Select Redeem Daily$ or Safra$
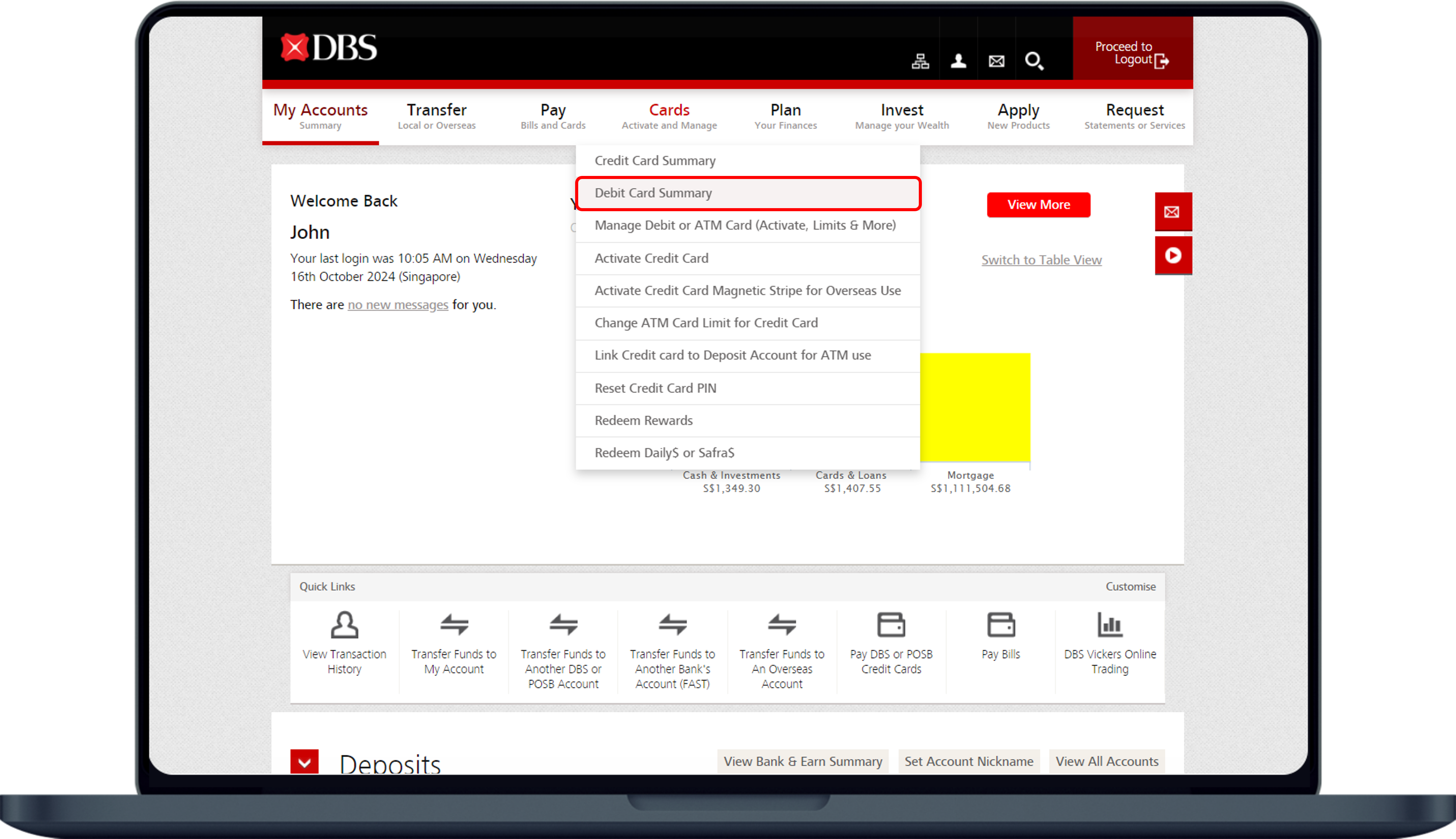This screenshot has height=839, width=1456. pos(748,453)
